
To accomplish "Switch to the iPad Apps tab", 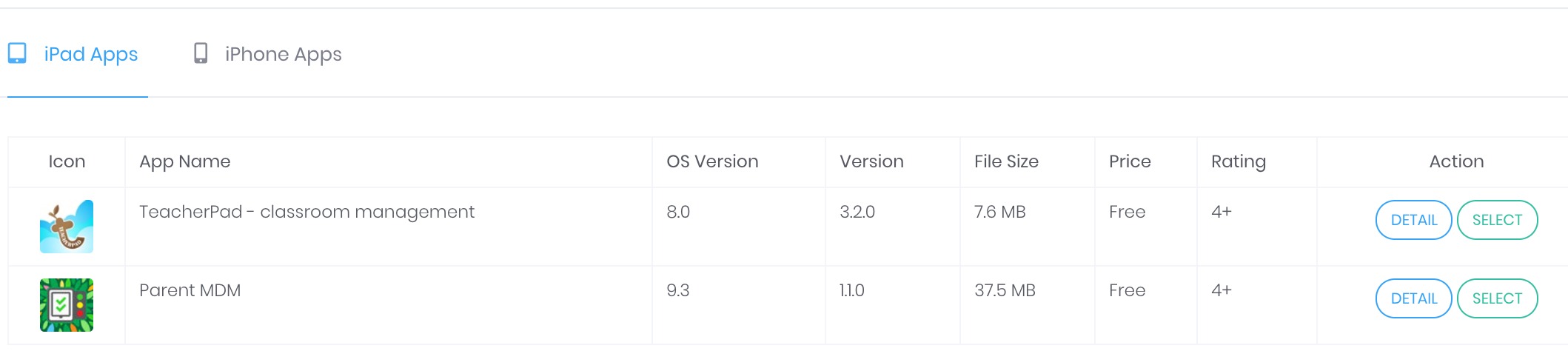I will (x=78, y=54).
